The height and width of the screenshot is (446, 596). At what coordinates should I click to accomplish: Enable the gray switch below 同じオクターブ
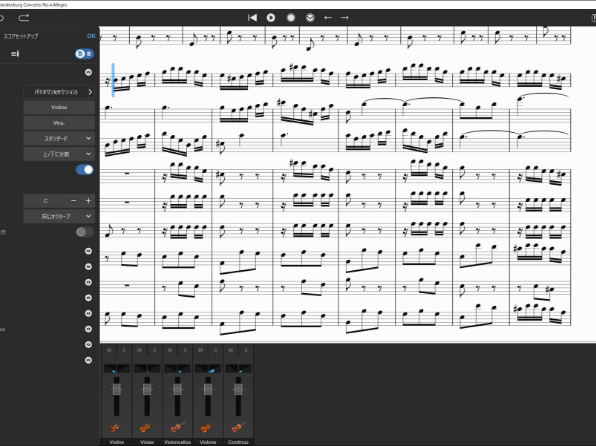click(84, 232)
